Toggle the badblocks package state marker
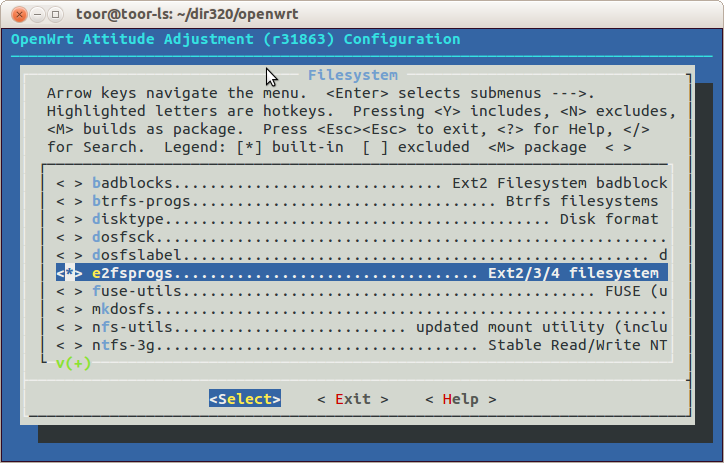724x463 pixels. click(69, 183)
